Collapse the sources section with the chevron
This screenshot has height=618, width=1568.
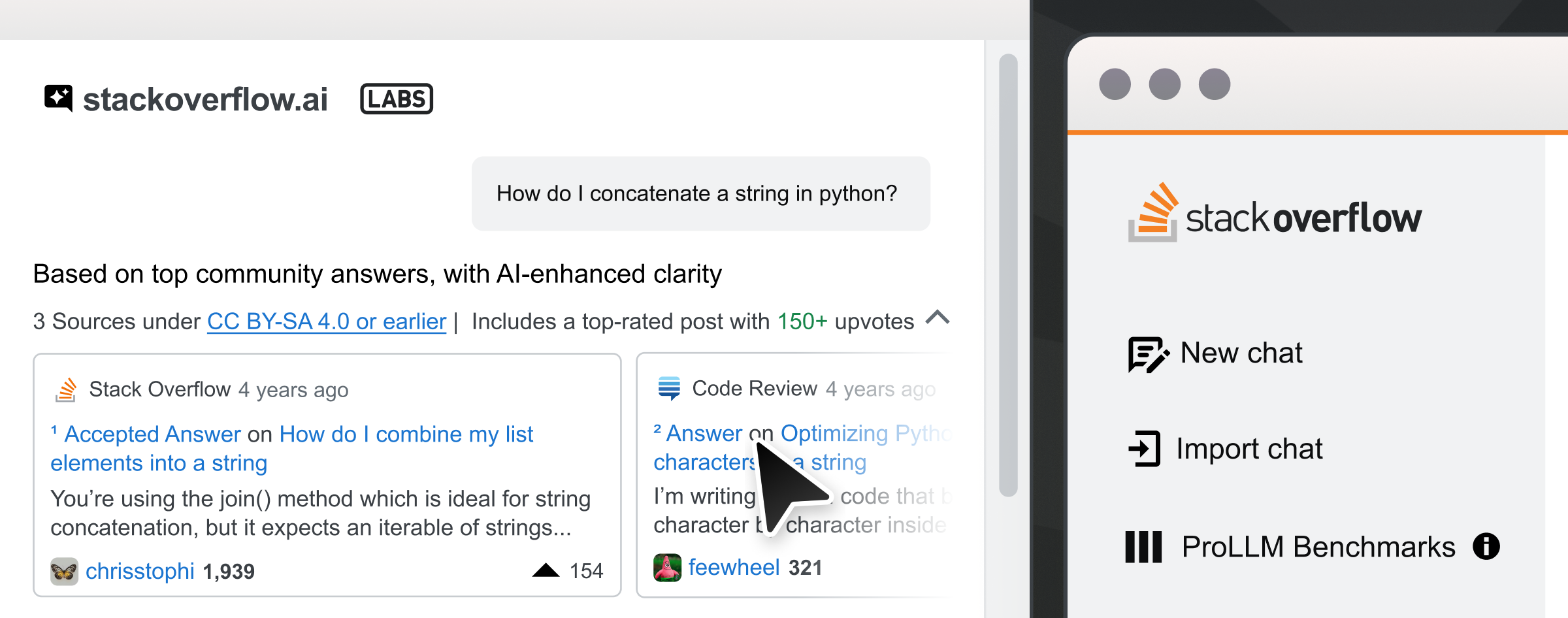point(938,318)
